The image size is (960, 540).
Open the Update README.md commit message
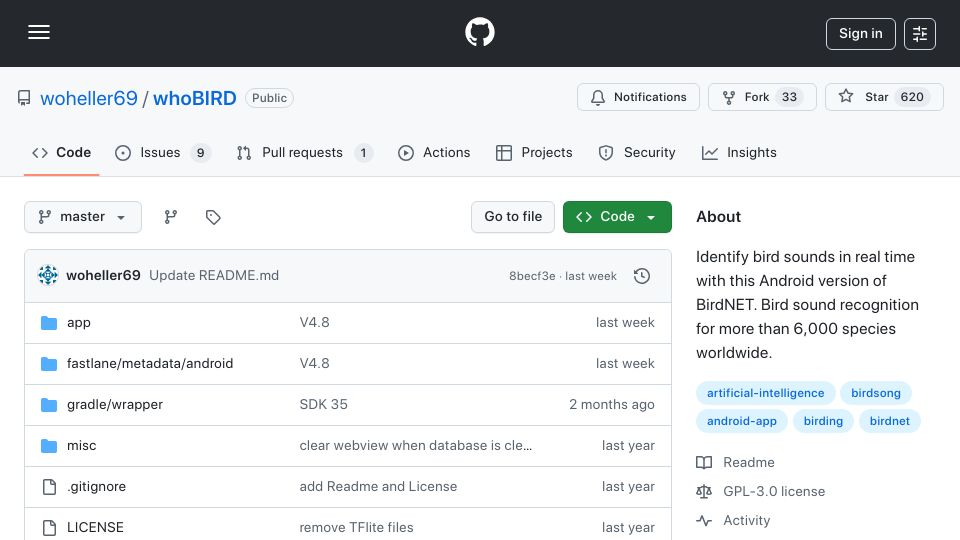[214, 276]
